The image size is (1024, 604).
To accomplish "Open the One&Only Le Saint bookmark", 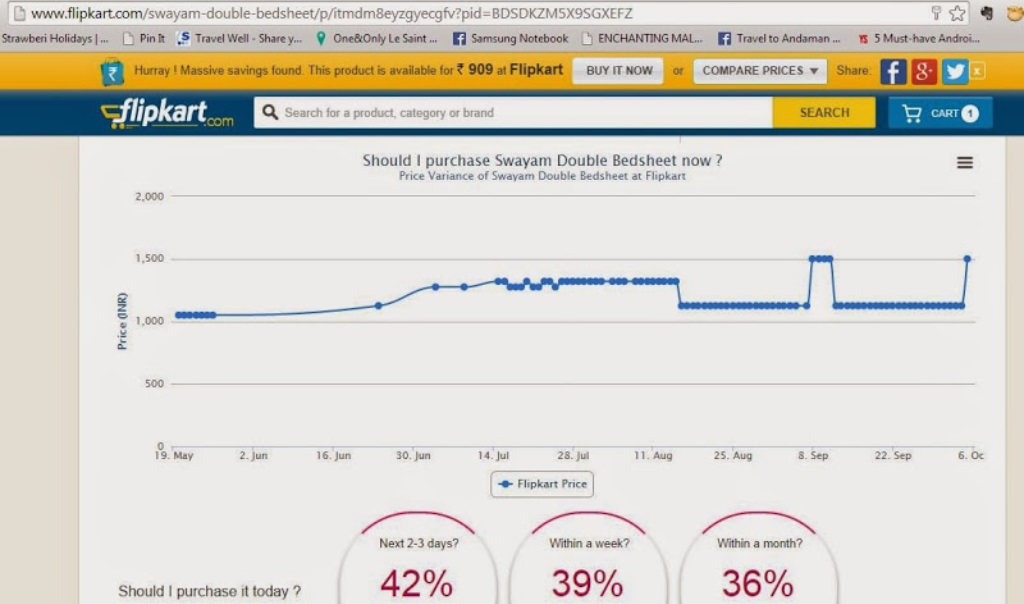I will 377,39.
